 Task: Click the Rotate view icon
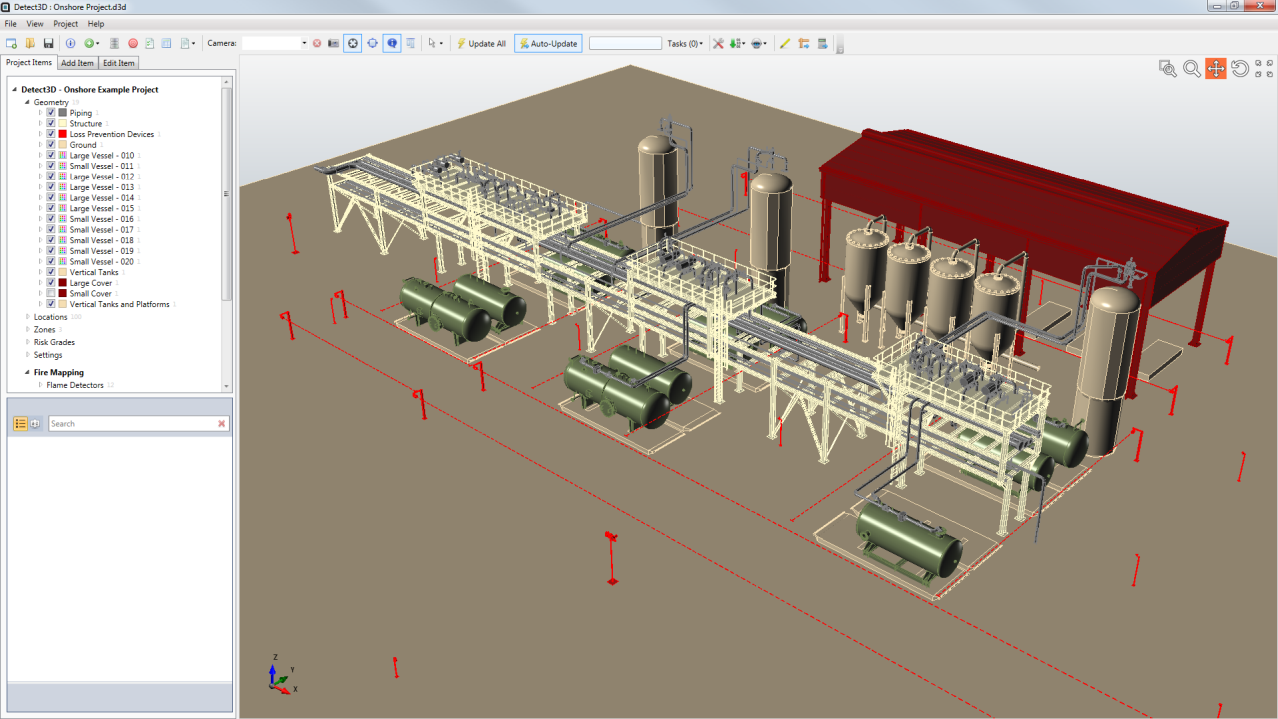pos(1238,68)
